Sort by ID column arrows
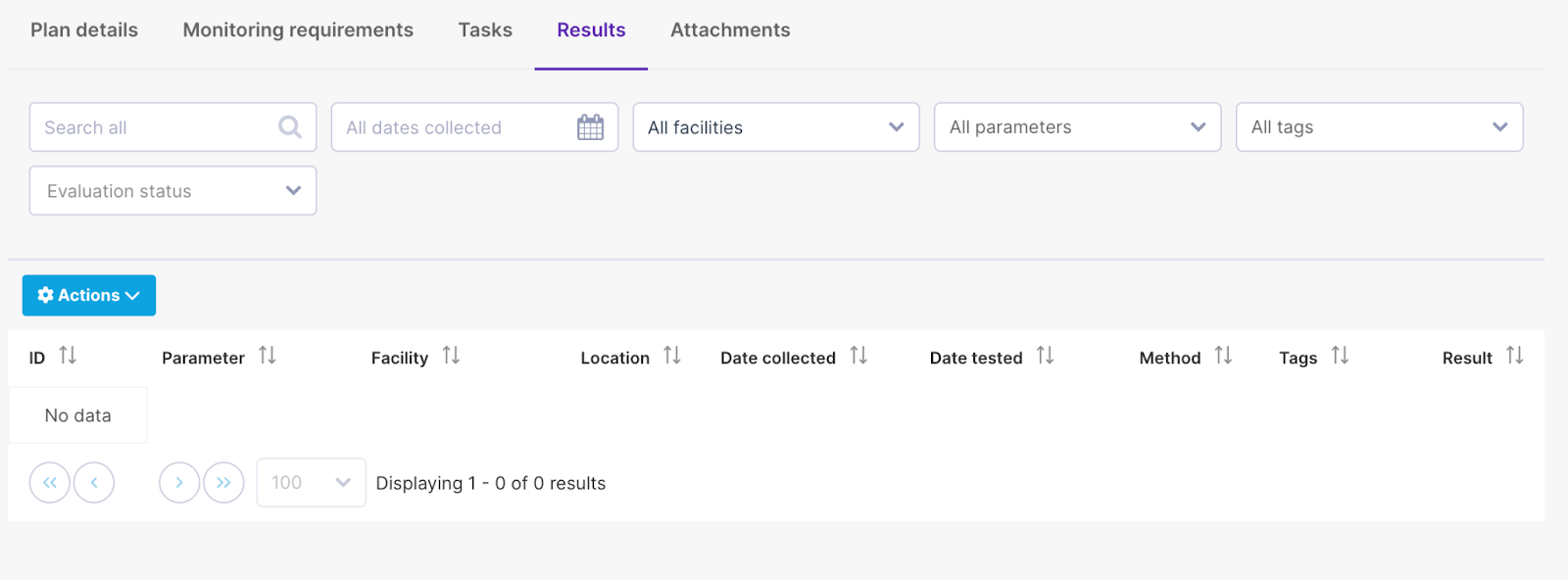The height and width of the screenshot is (580, 1568). coord(68,356)
